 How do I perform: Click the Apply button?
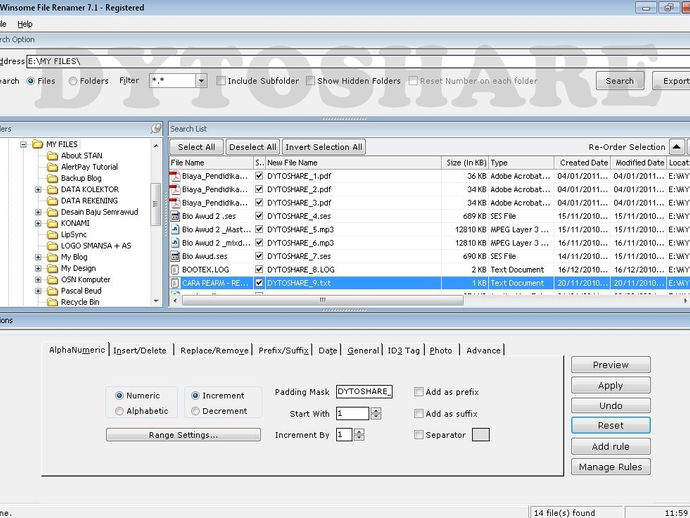click(610, 386)
